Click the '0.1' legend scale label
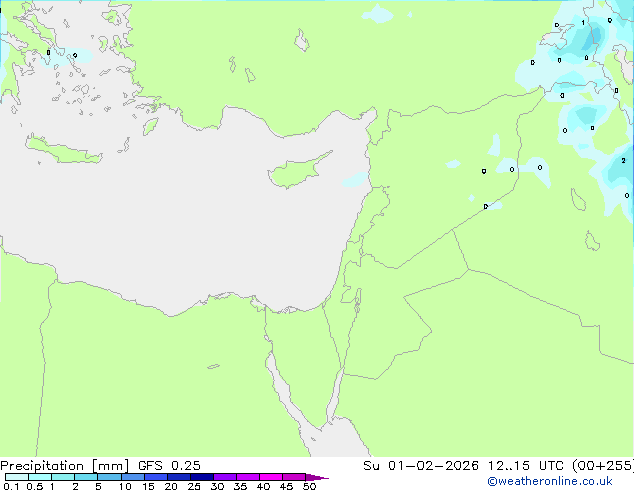Screen dimensions: 634x490 11,486
